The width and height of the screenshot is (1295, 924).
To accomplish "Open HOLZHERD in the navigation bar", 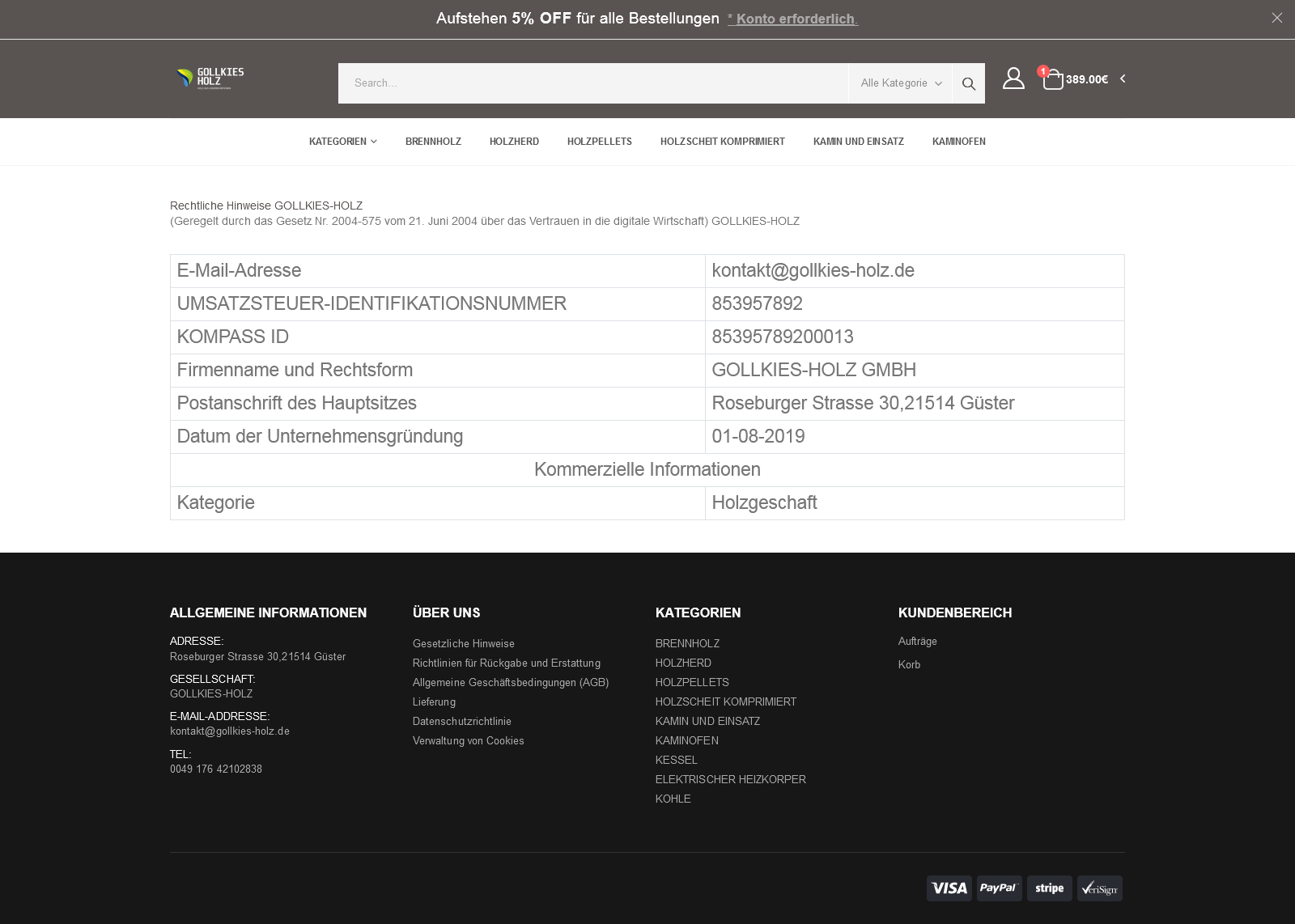I will (514, 142).
